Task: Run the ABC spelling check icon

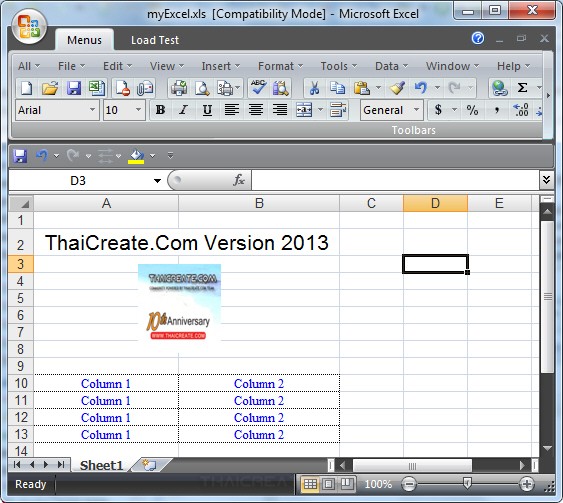Action: [x=258, y=88]
